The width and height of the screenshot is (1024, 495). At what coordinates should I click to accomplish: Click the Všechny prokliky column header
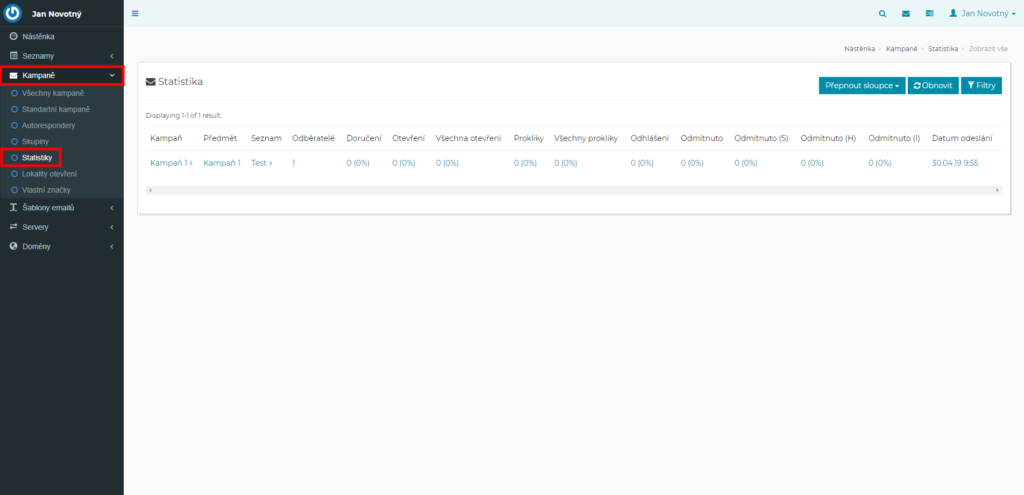(586, 138)
